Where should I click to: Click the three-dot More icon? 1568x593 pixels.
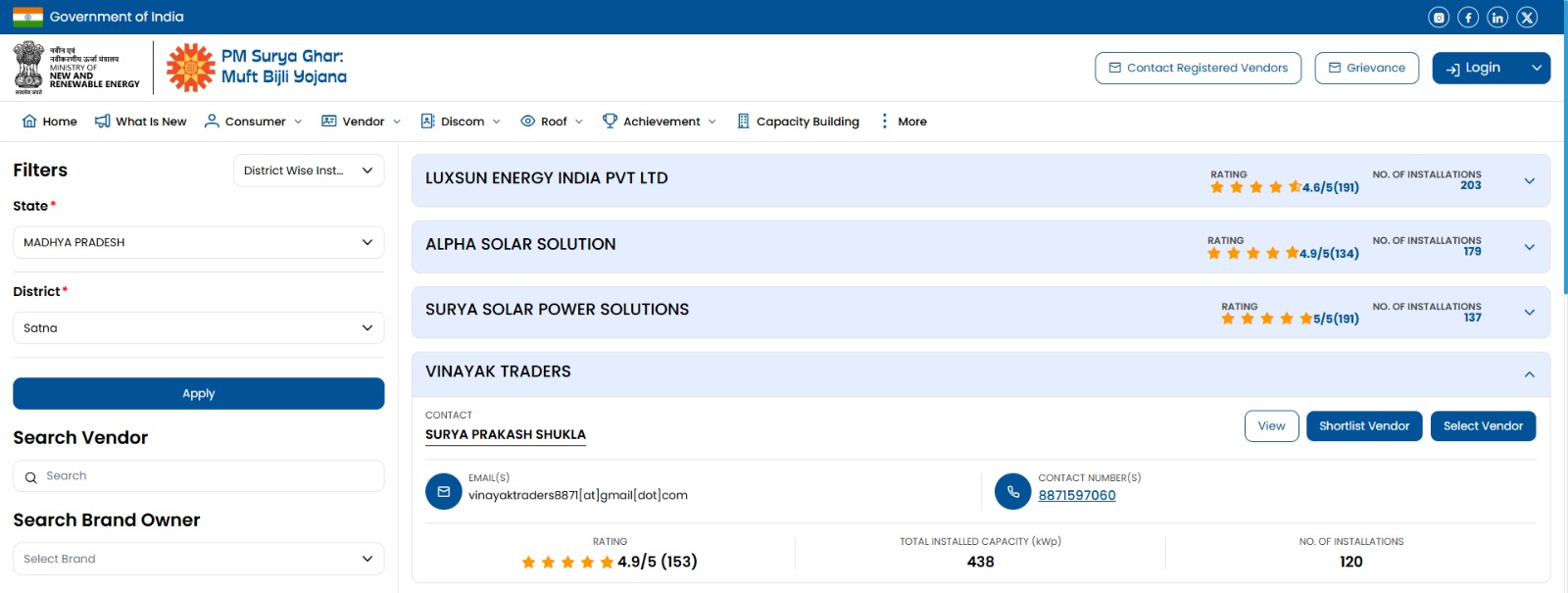(885, 121)
